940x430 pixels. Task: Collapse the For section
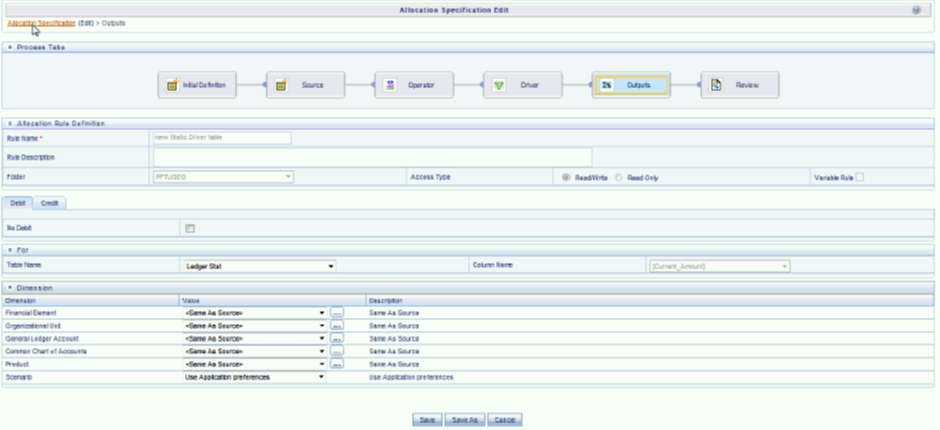[10, 249]
